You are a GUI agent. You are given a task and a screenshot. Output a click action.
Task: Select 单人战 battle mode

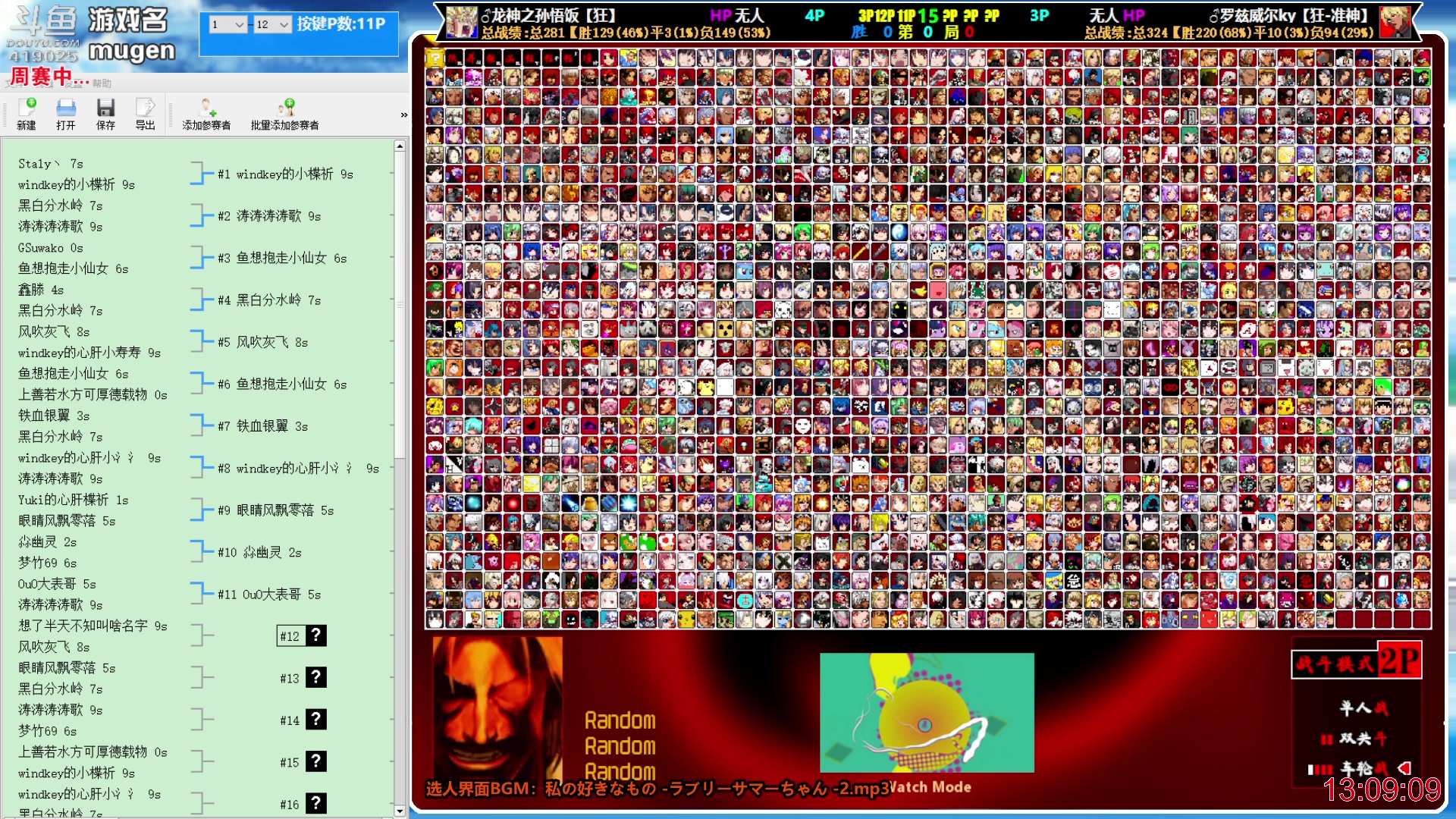1363,708
